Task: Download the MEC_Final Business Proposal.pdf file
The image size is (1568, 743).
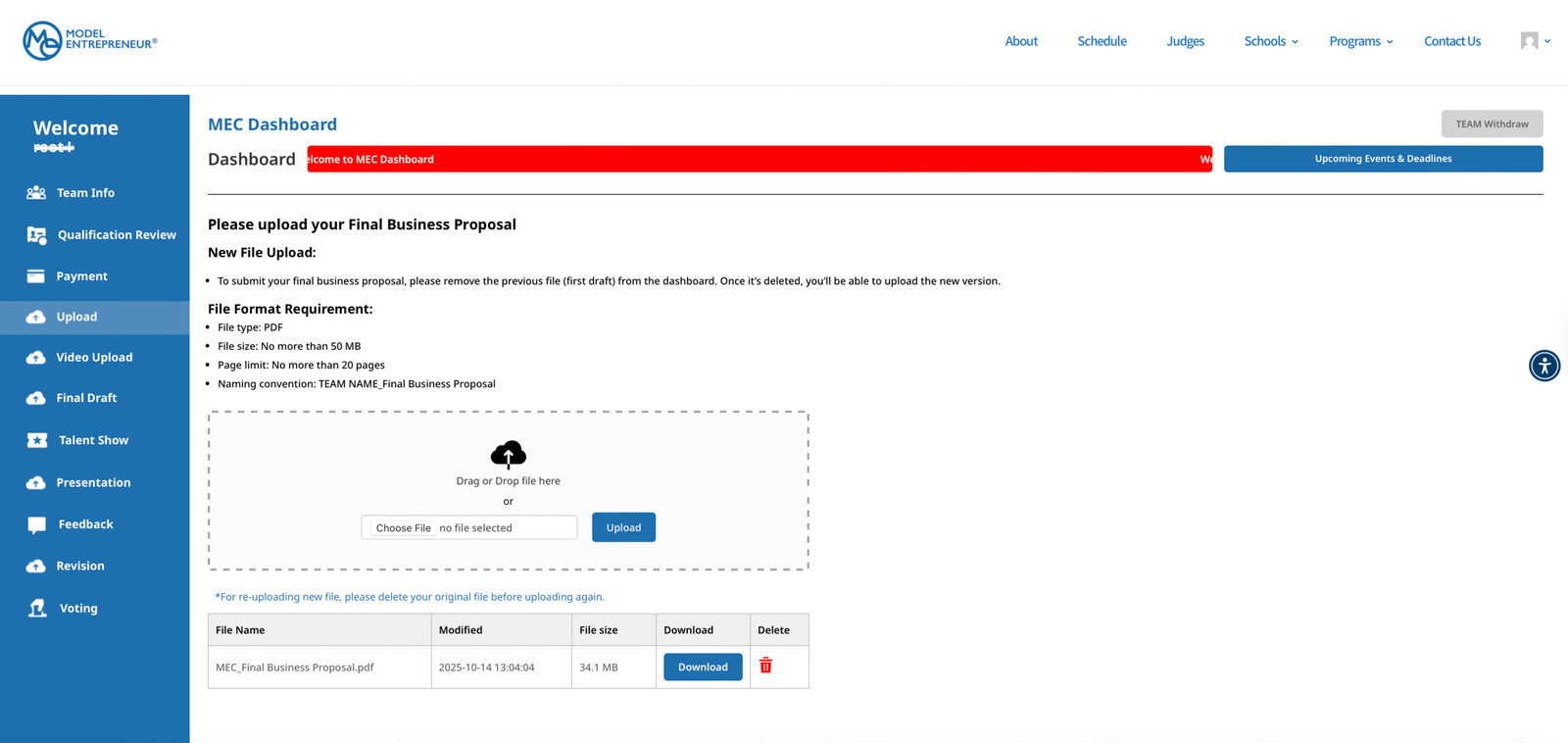Action: click(703, 667)
